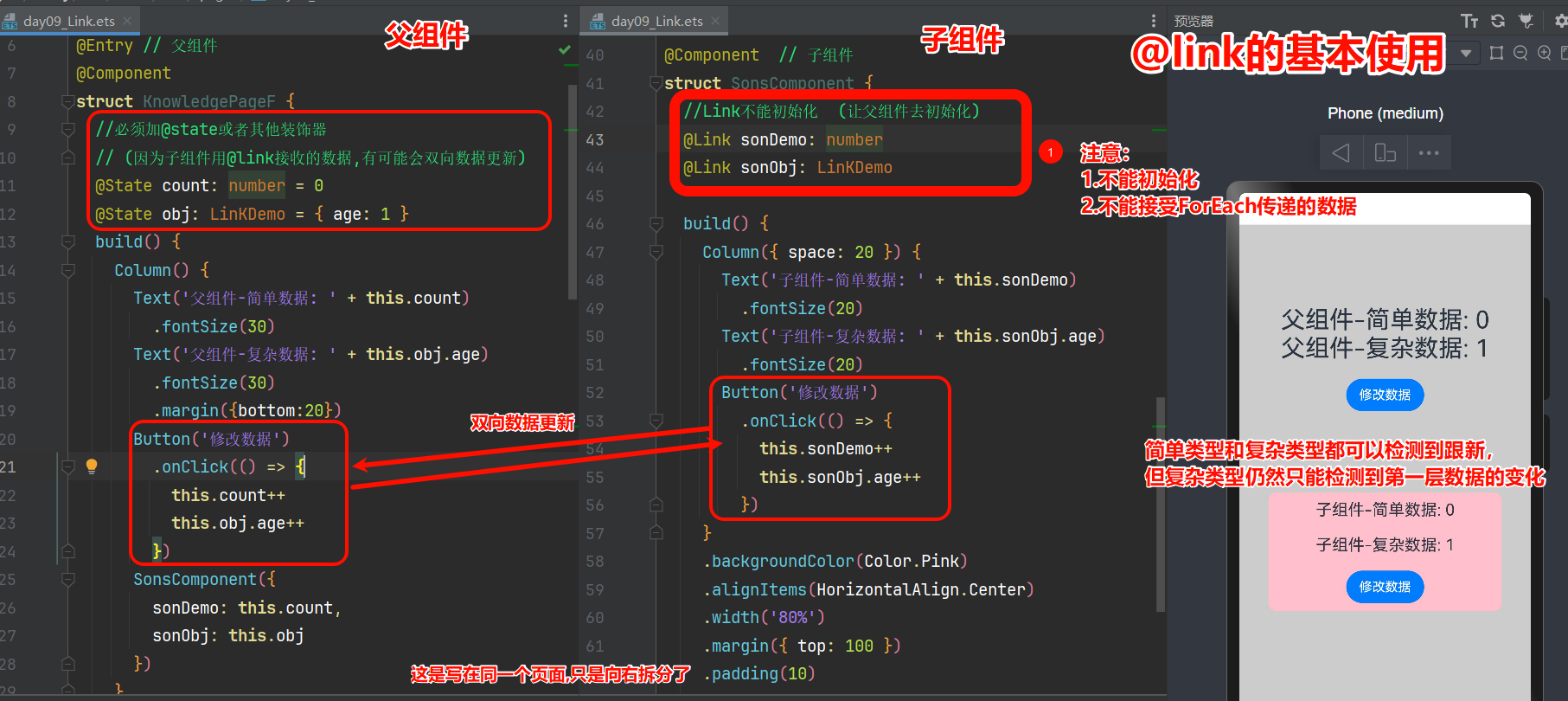
Task: Click @Entry decorator on line 6
Action: point(105,45)
